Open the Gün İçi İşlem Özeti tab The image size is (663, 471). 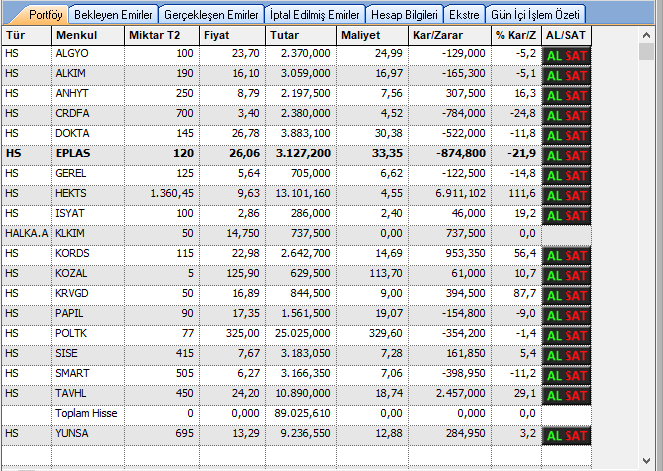tap(535, 15)
